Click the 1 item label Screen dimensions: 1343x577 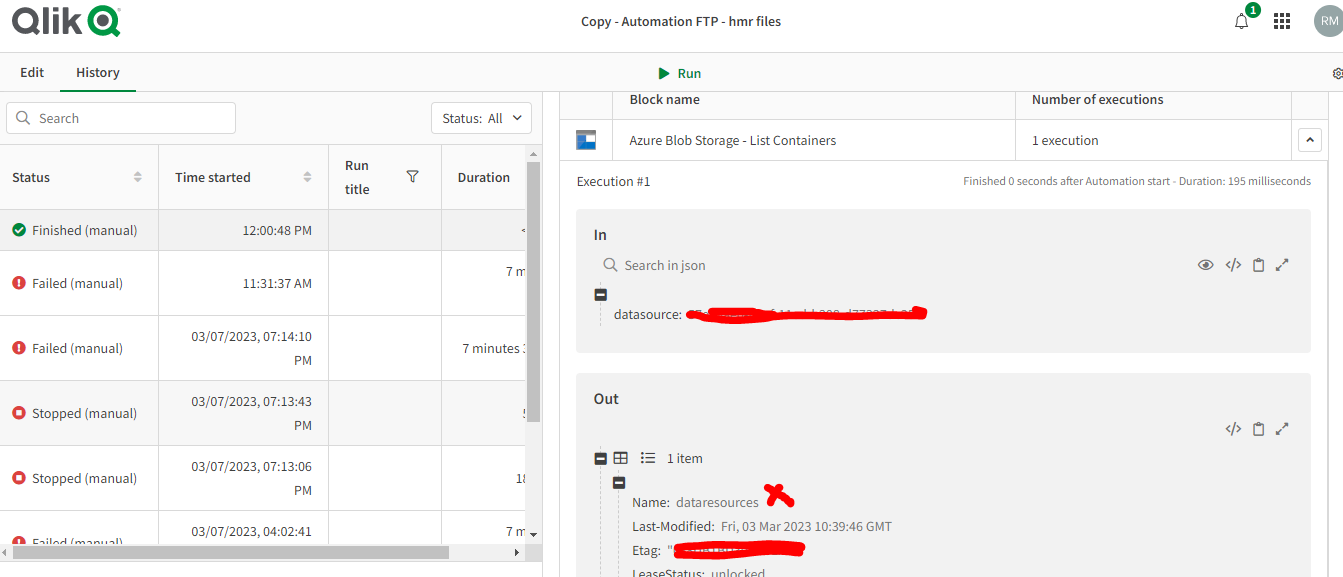click(x=685, y=458)
